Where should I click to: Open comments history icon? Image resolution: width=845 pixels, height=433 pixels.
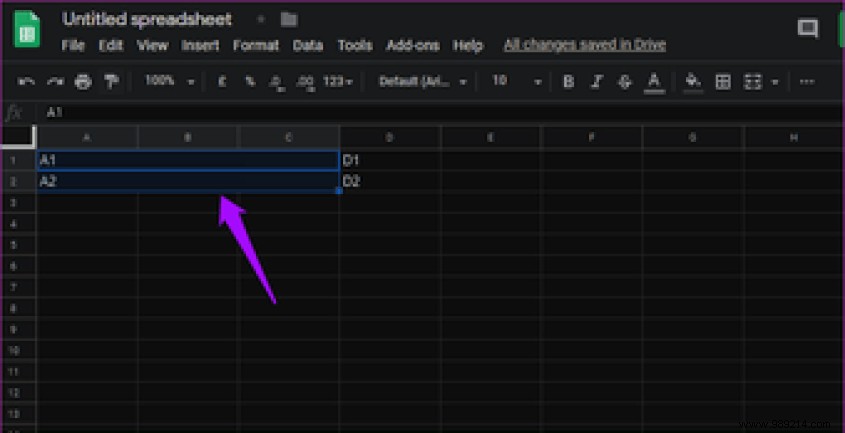pyautogui.click(x=808, y=28)
